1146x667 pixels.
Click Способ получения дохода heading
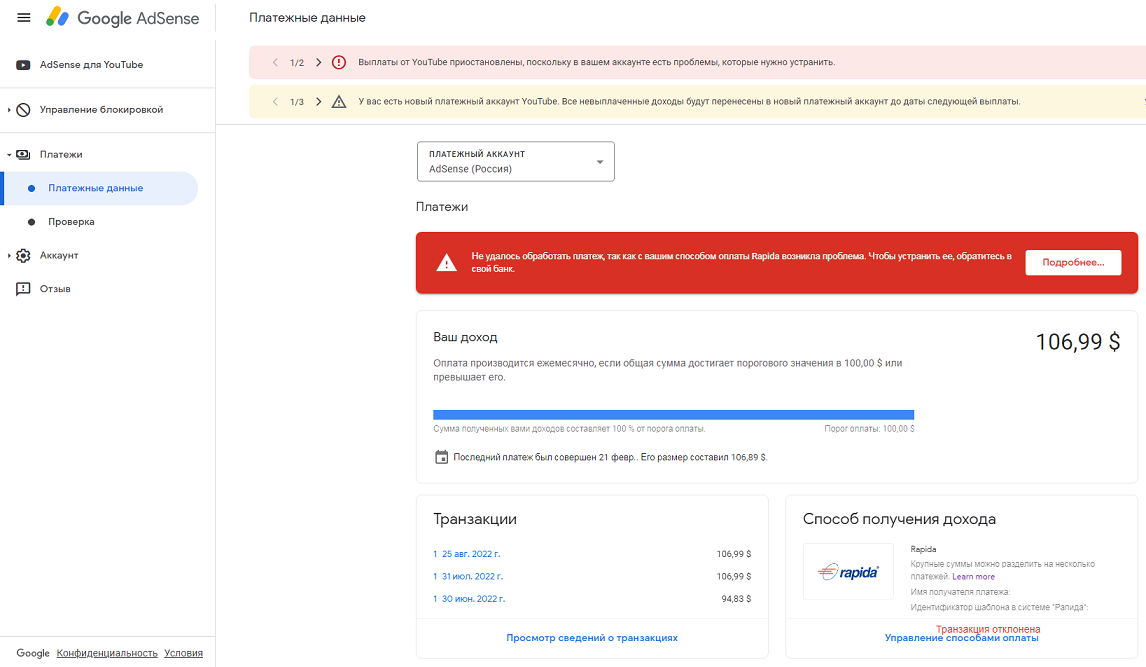899,519
